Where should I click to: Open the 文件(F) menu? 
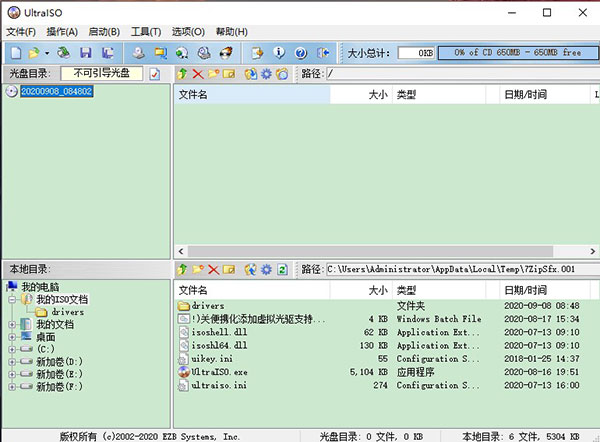click(x=20, y=32)
